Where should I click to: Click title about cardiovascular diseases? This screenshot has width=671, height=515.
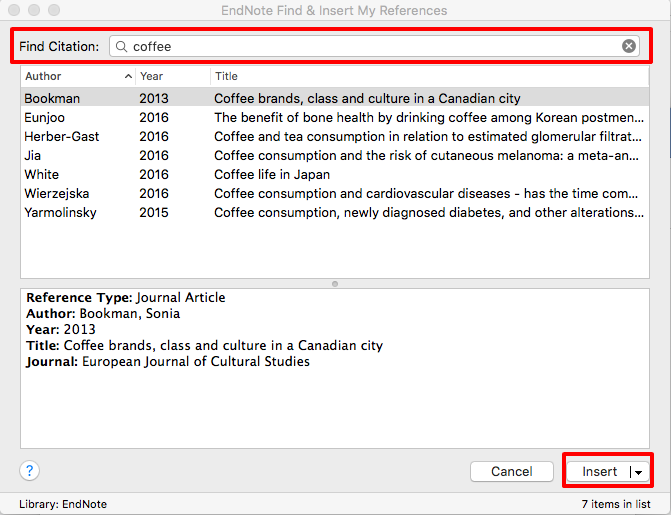(x=426, y=193)
